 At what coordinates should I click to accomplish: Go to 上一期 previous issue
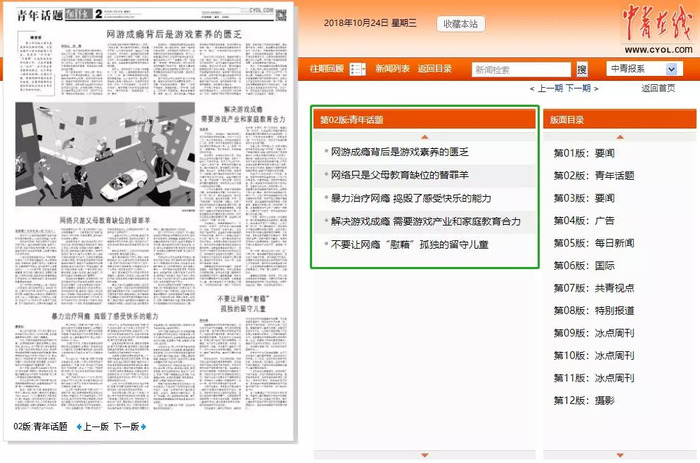tap(550, 88)
